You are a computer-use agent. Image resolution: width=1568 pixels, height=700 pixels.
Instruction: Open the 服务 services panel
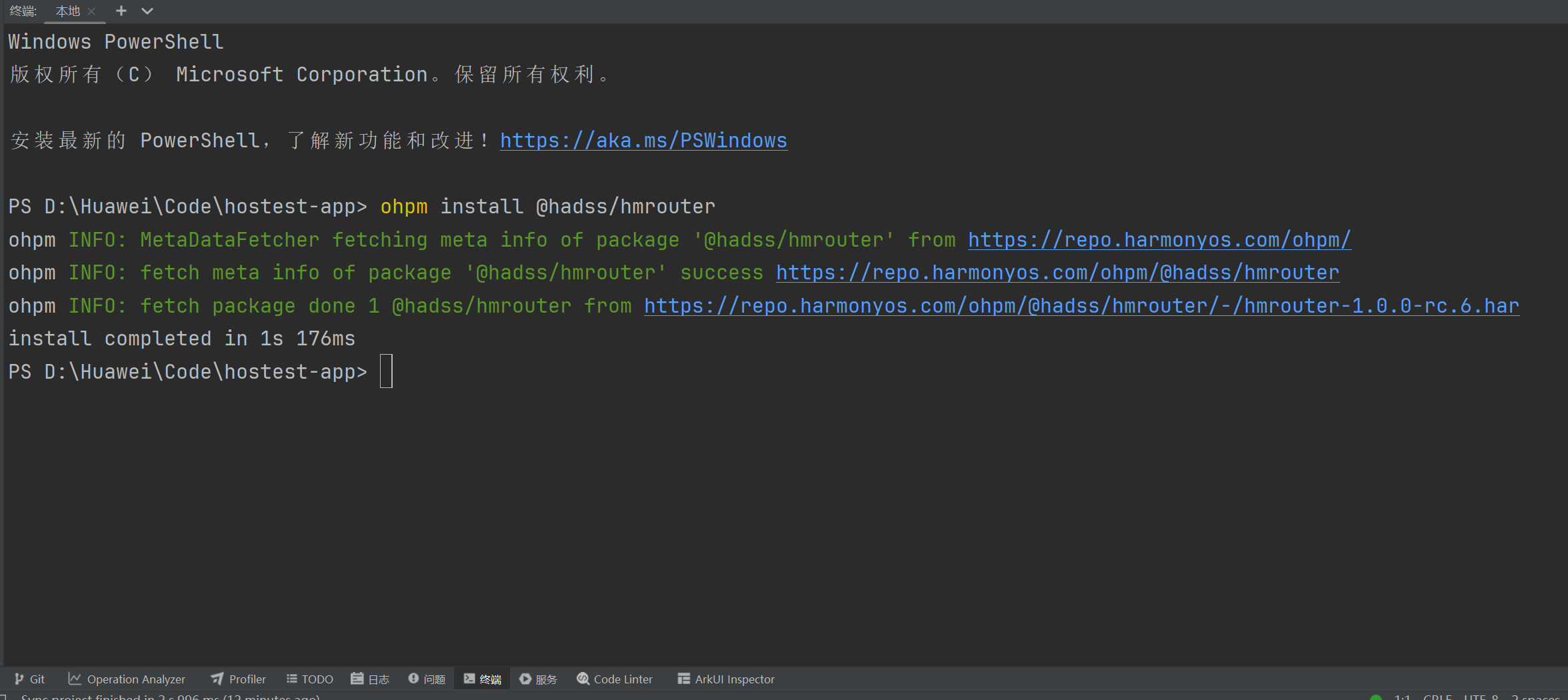(x=538, y=679)
